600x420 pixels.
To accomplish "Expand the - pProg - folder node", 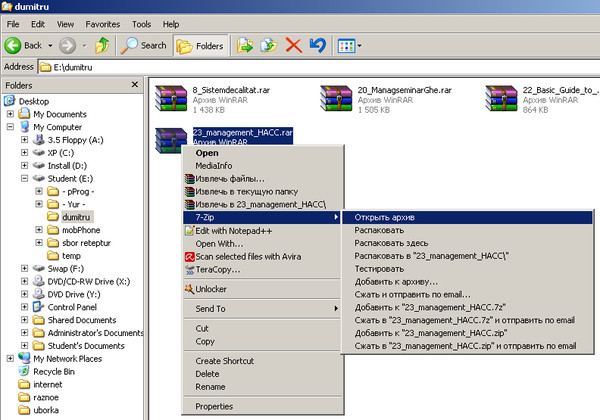I will pyautogui.click(x=39, y=191).
